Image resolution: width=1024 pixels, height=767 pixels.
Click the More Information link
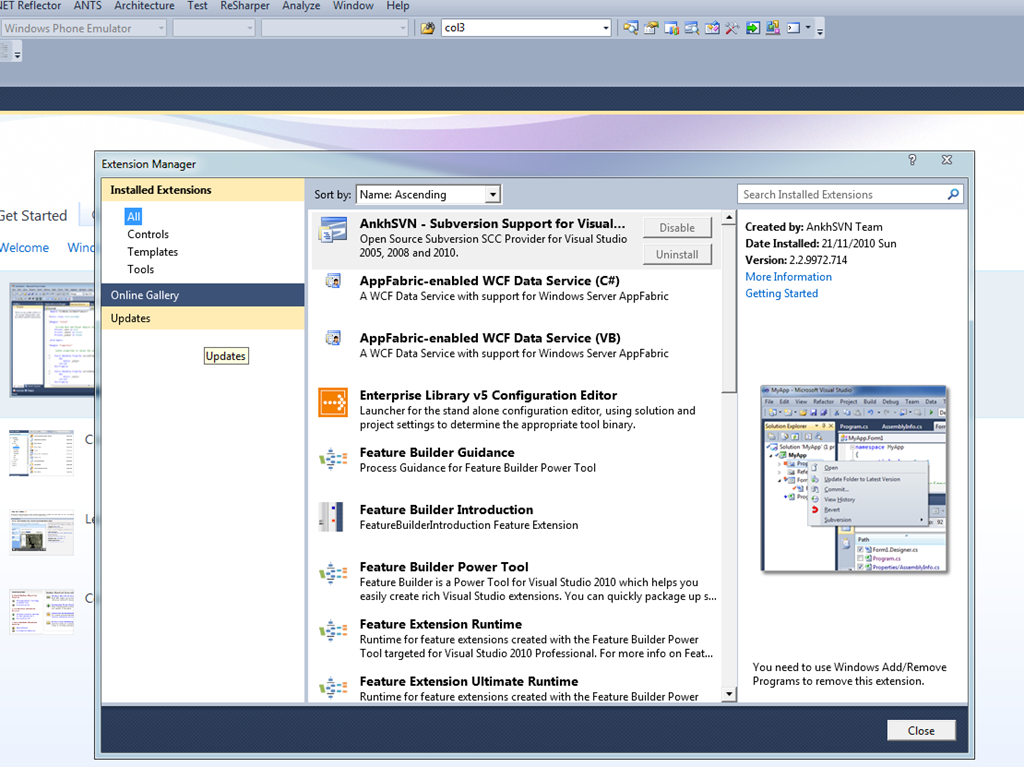(788, 277)
